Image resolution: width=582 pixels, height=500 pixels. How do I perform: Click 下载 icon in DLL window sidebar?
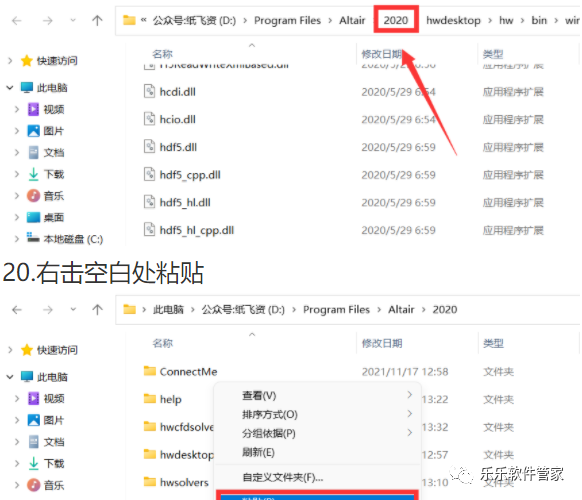tap(33, 174)
